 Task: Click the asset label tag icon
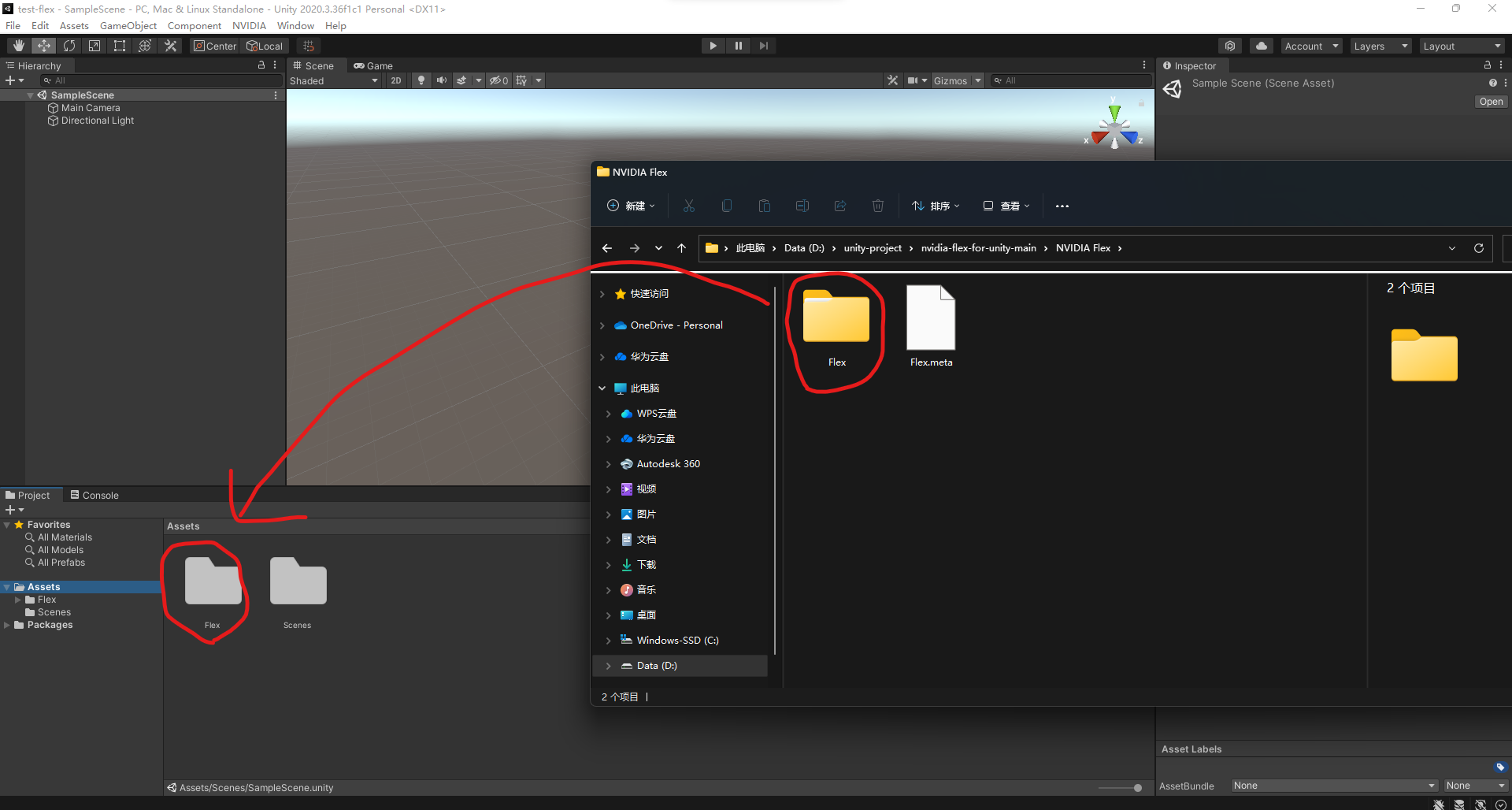coord(1499,767)
